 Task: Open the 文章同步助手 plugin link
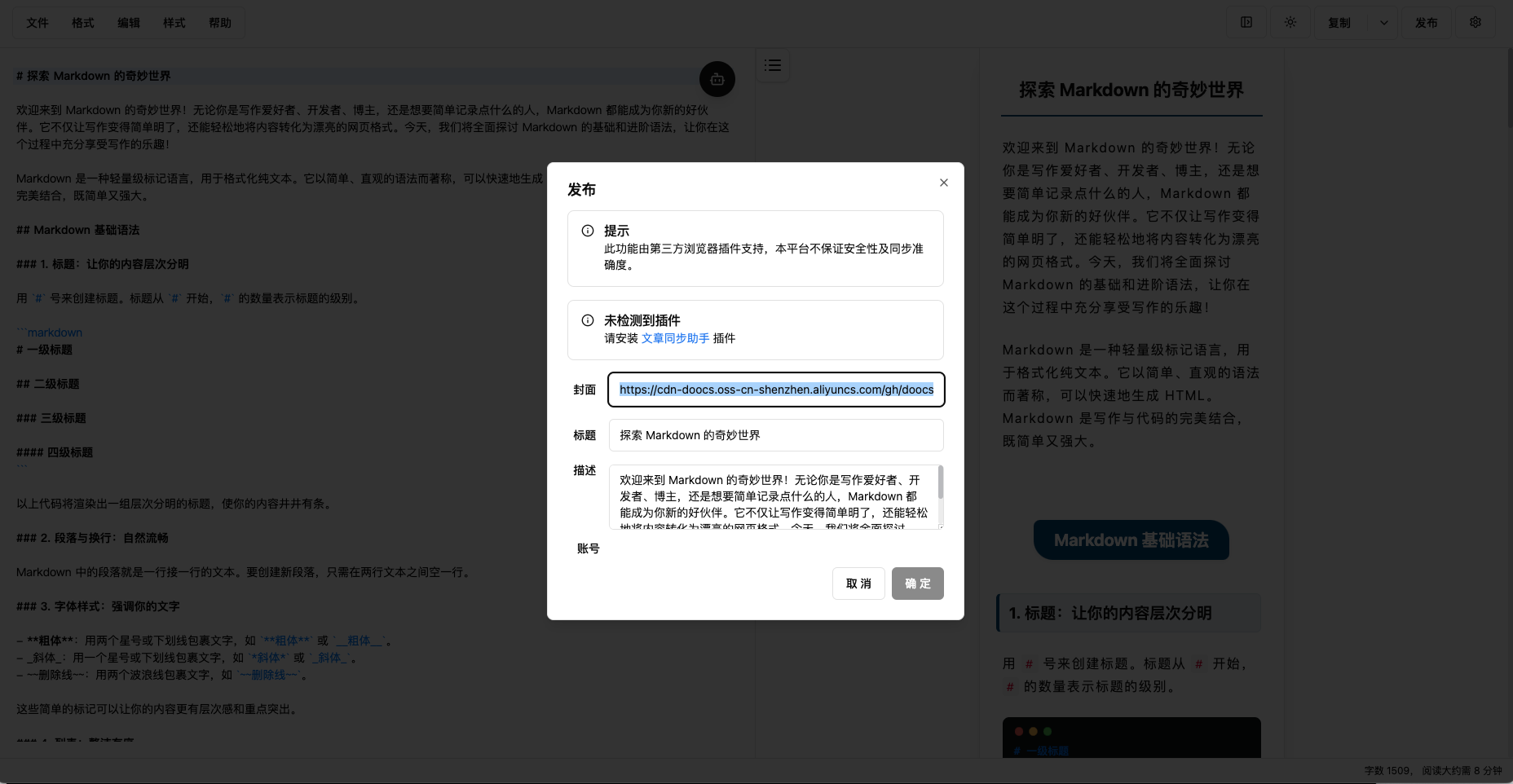point(674,338)
